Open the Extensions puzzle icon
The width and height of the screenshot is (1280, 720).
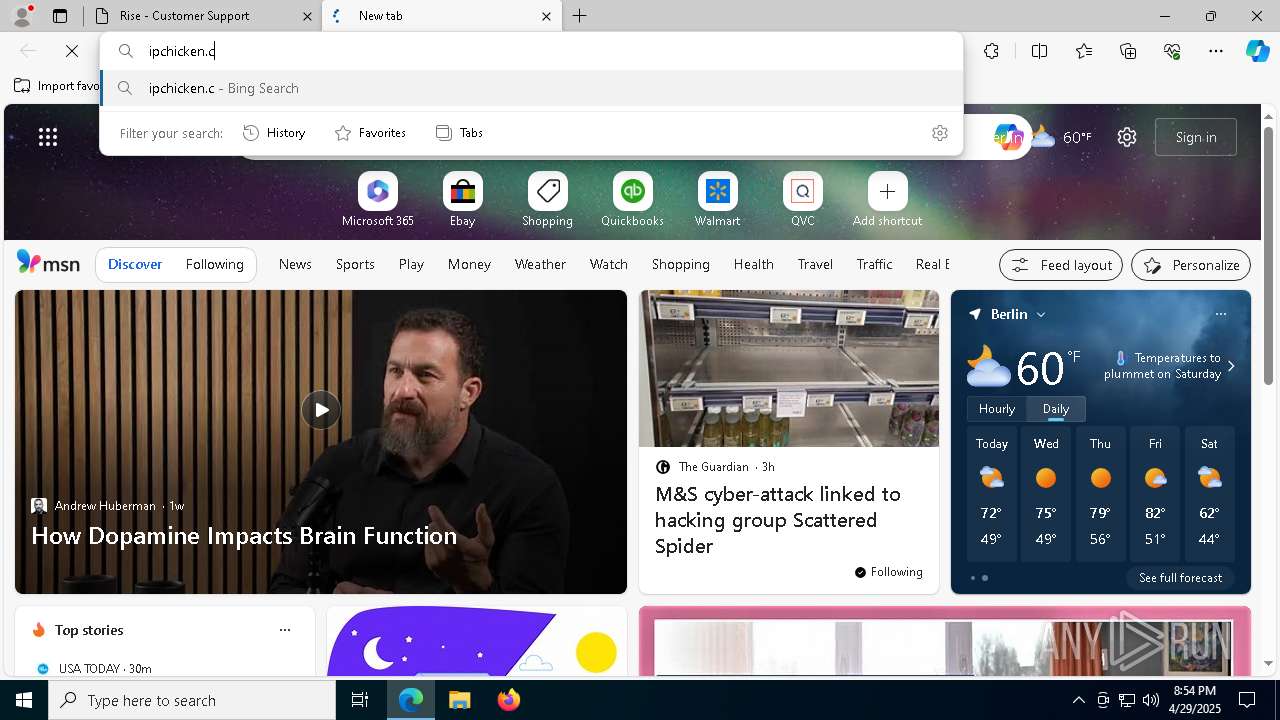(991, 51)
